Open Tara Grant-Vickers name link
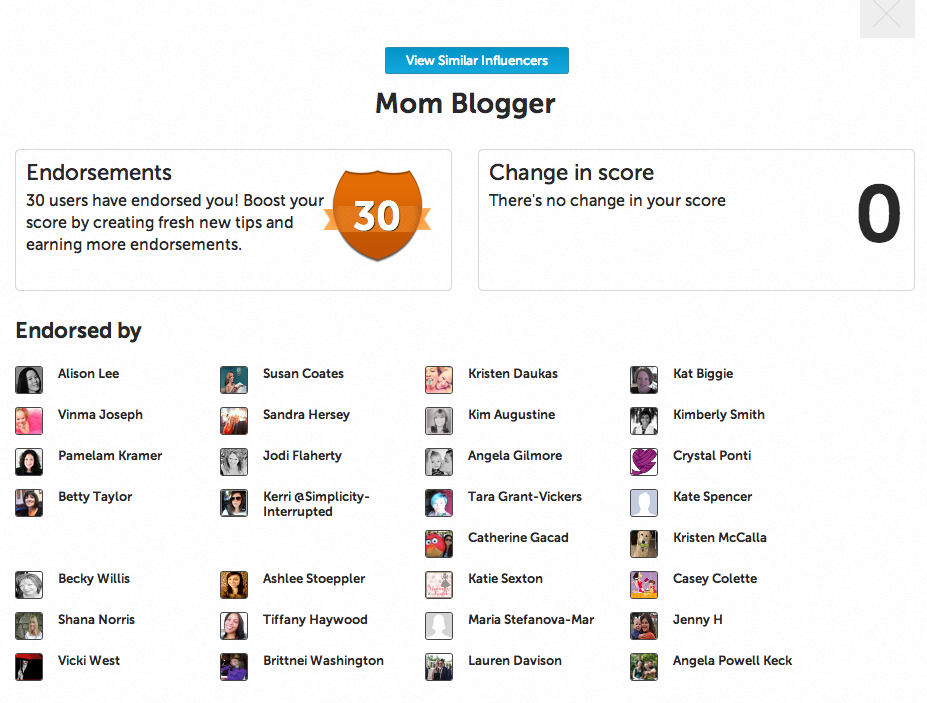 [x=525, y=497]
